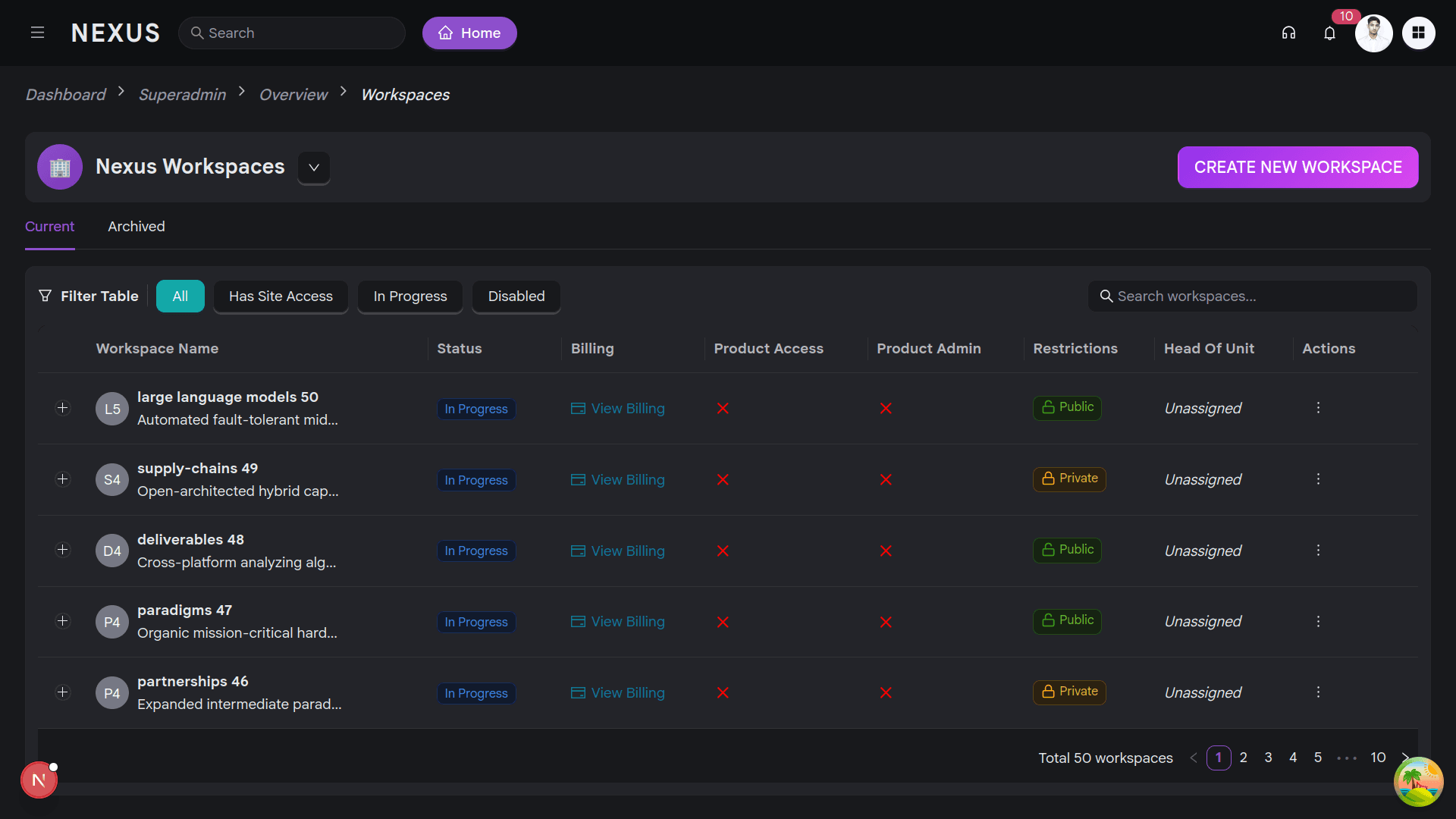The height and width of the screenshot is (819, 1456).
Task: Click the headset support icon
Action: [x=1288, y=33]
